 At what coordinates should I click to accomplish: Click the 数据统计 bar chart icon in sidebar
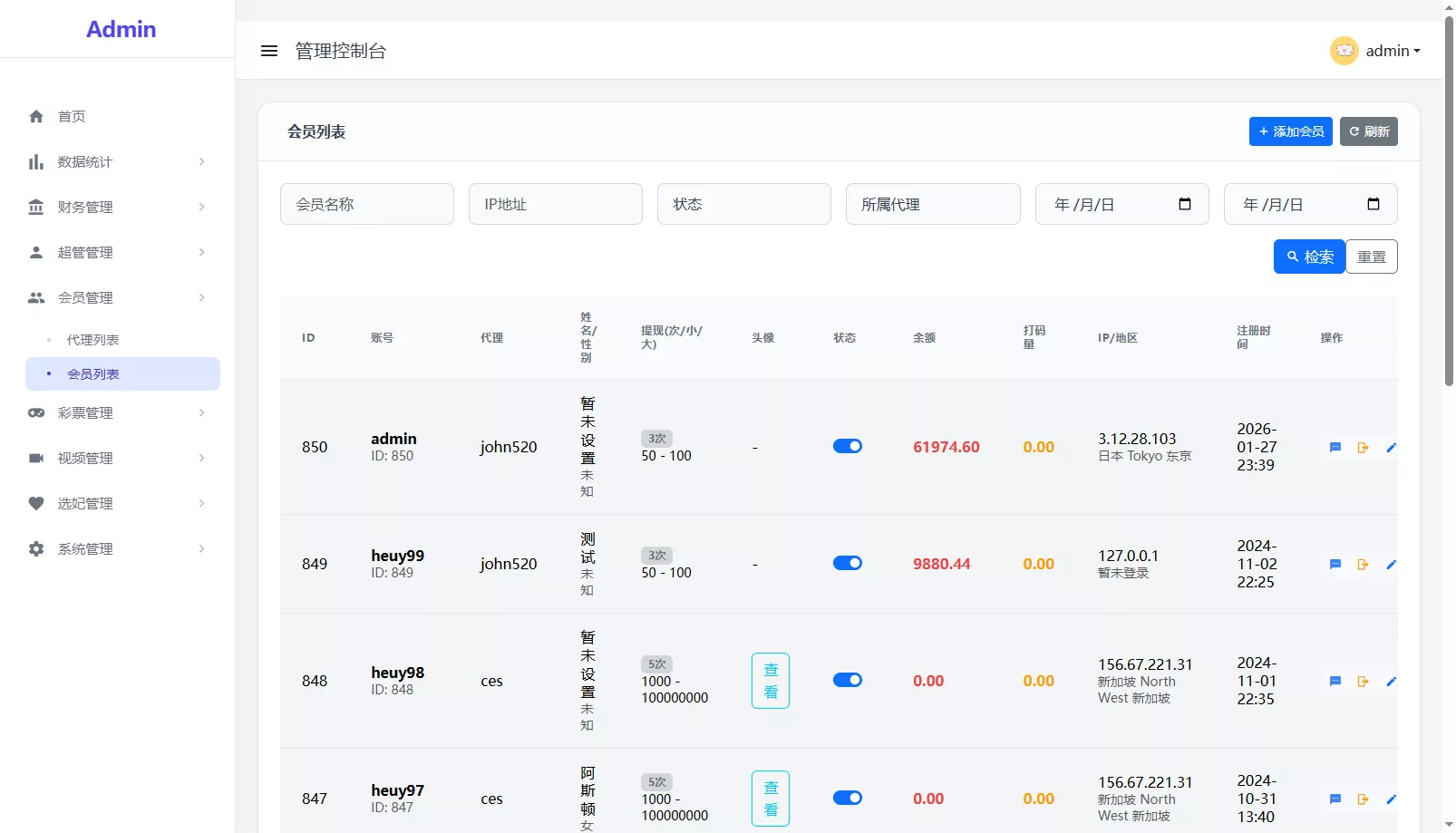coord(36,161)
